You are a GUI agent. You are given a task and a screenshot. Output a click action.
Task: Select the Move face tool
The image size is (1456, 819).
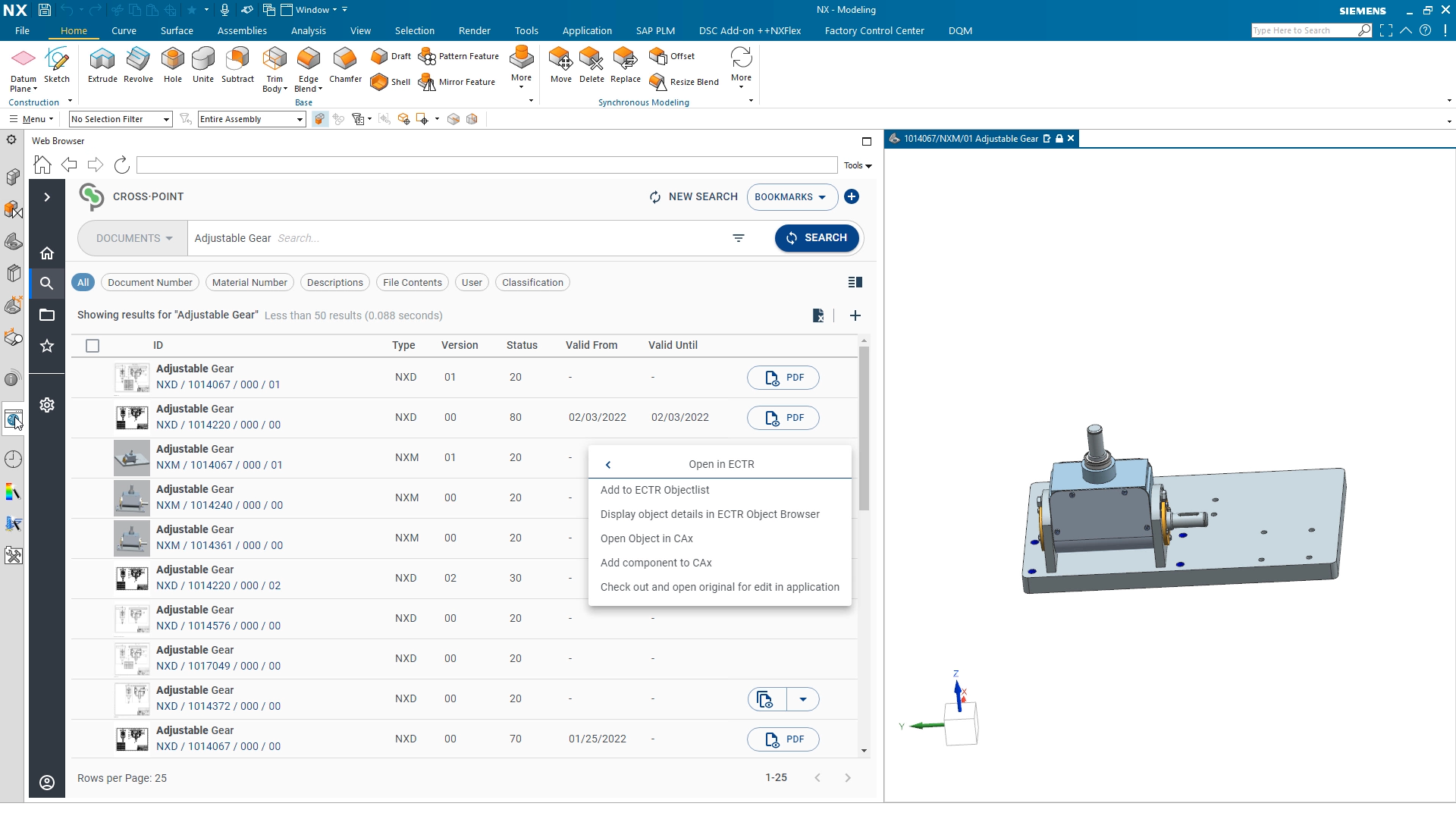tap(561, 64)
